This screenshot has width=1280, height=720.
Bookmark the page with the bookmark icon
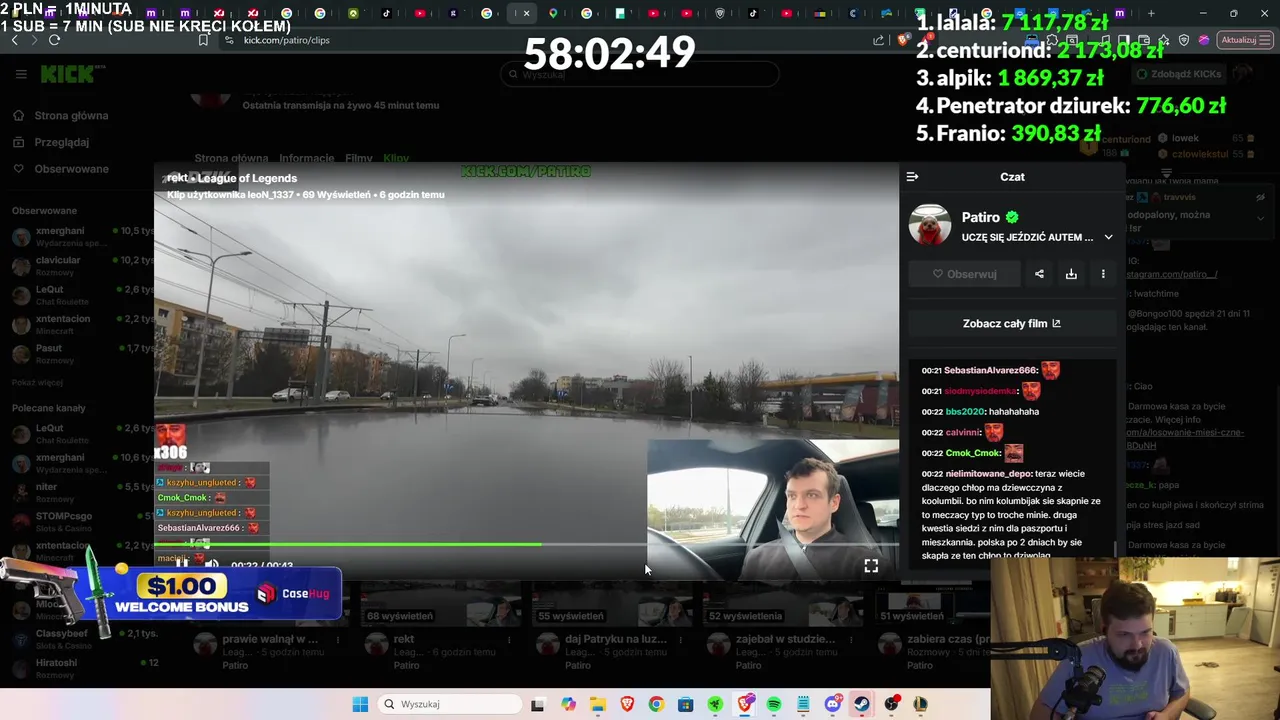(x=203, y=40)
